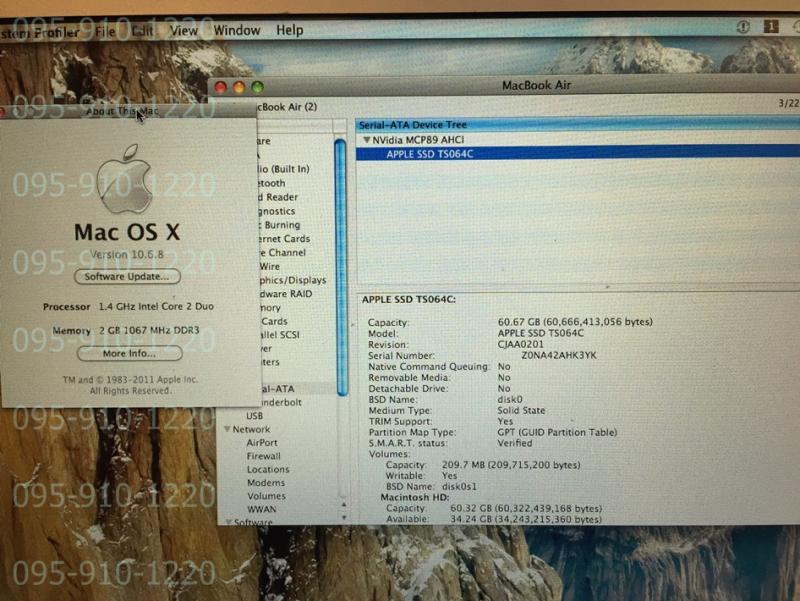Click the Revision value 'CJAA0201'
Screen dimensions: 800x601
tap(520, 344)
